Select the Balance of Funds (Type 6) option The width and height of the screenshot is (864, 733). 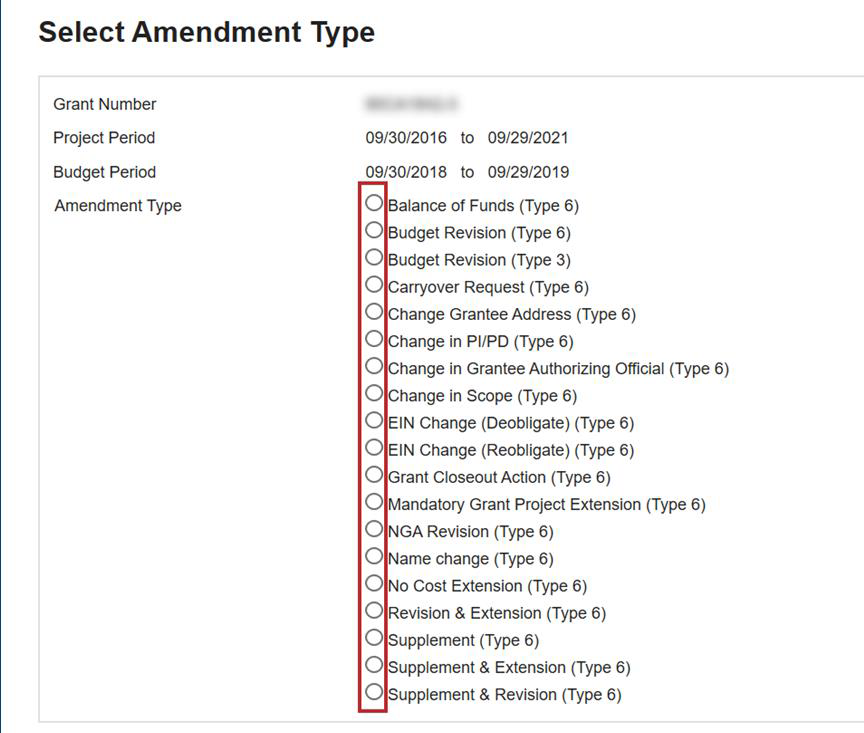click(x=374, y=203)
